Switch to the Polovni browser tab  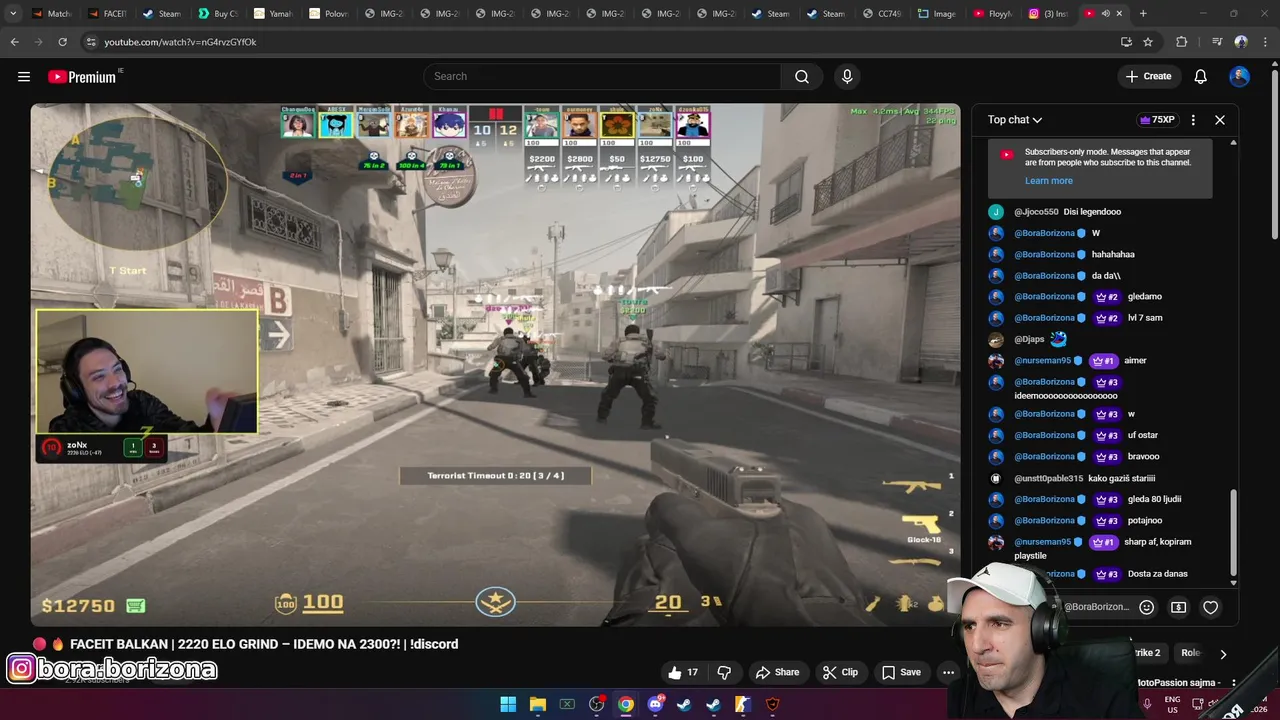click(327, 14)
